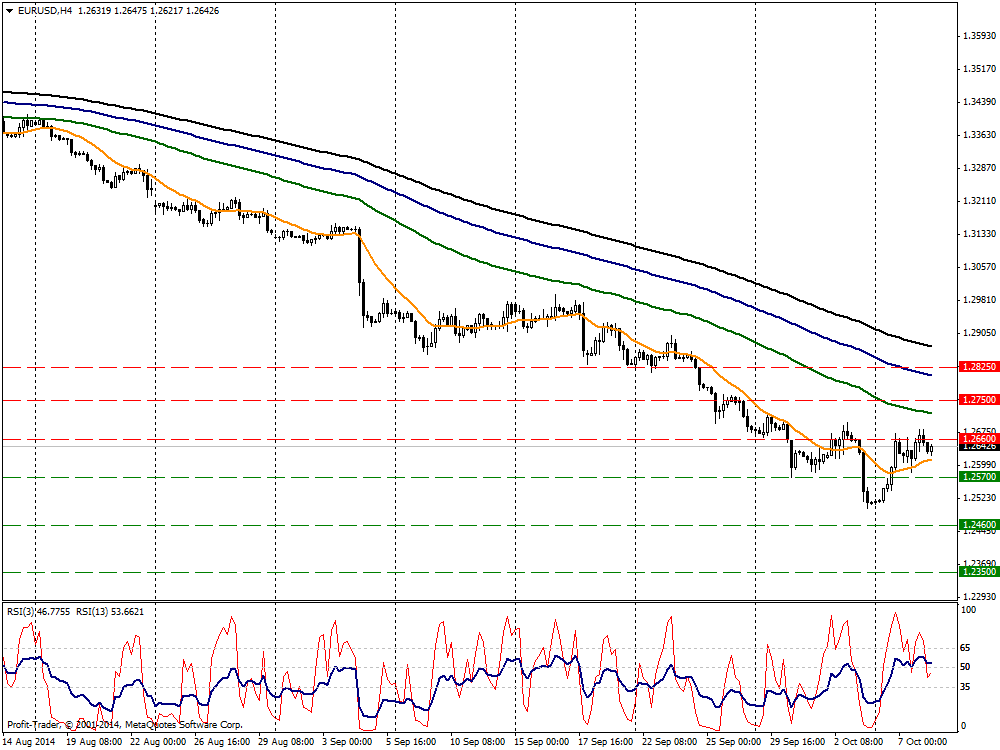Click the 5 Sep 16:00 time label

(411, 742)
